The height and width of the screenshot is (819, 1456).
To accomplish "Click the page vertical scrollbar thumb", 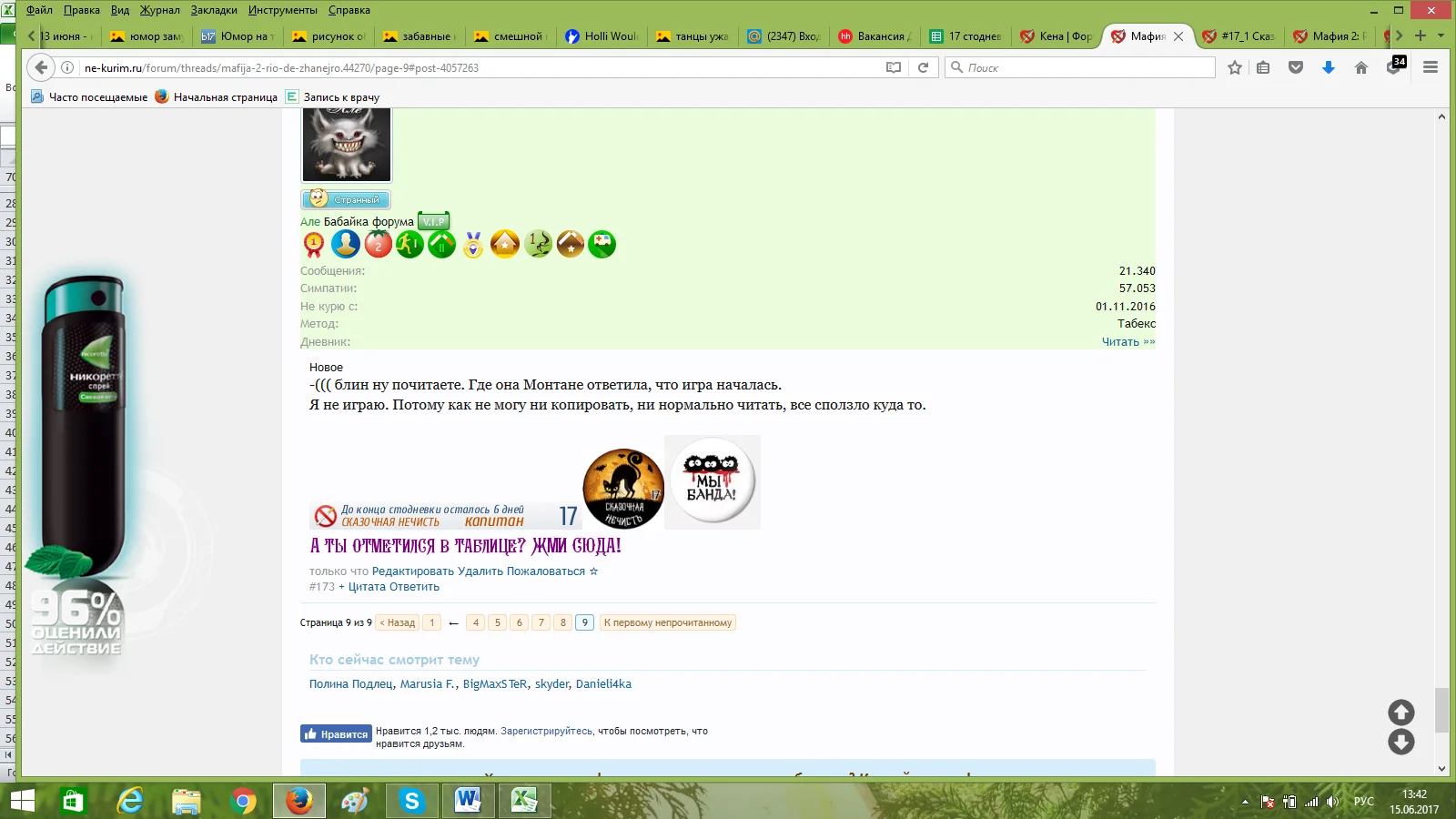I will tap(1441, 710).
